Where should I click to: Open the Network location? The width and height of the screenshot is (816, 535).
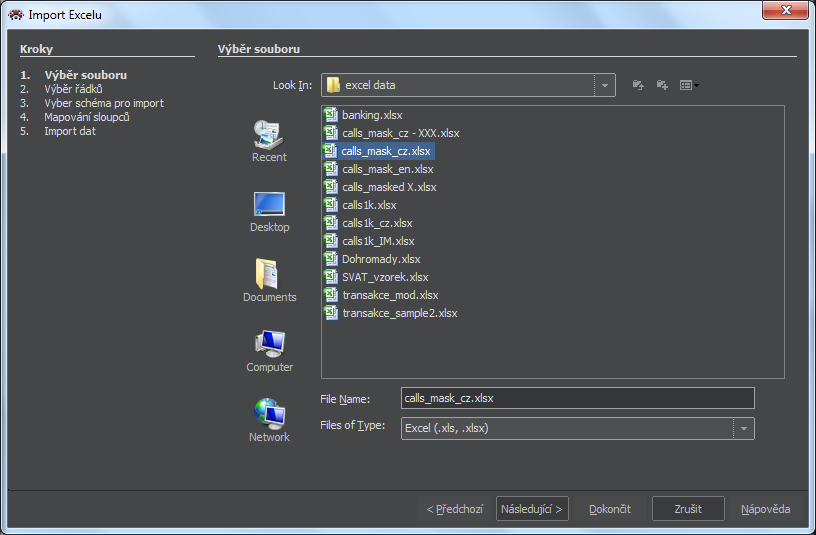[x=269, y=421]
